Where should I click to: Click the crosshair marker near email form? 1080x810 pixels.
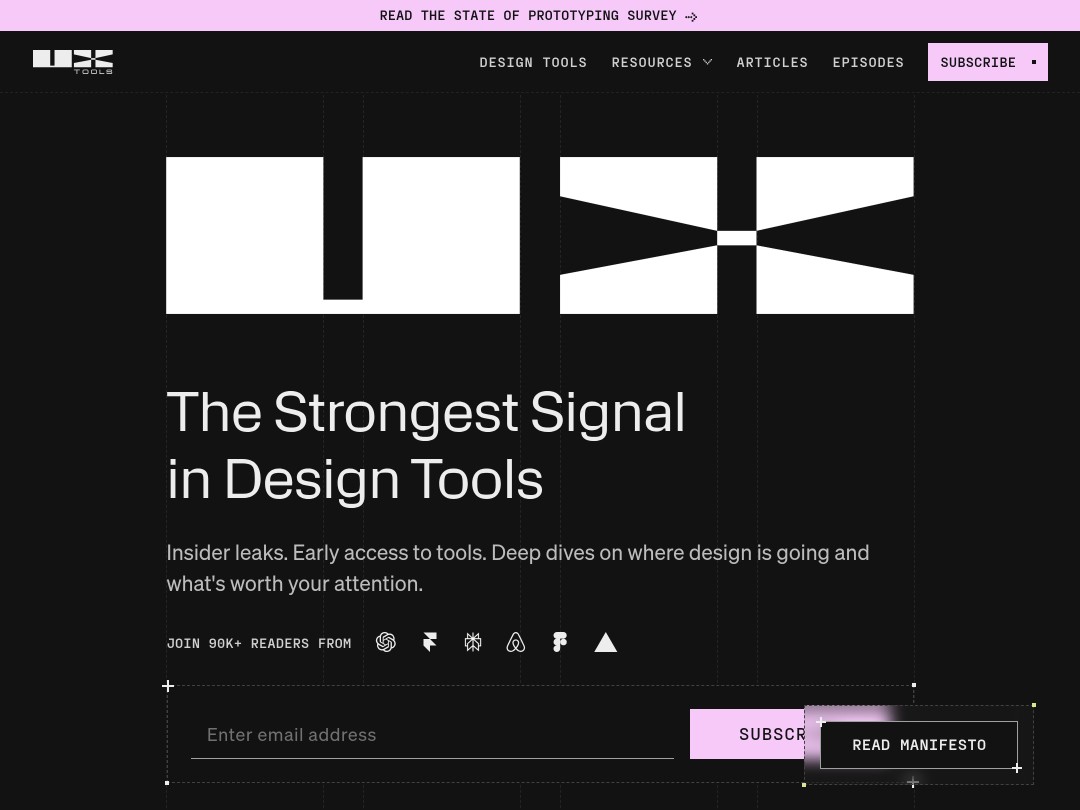pyautogui.click(x=168, y=686)
